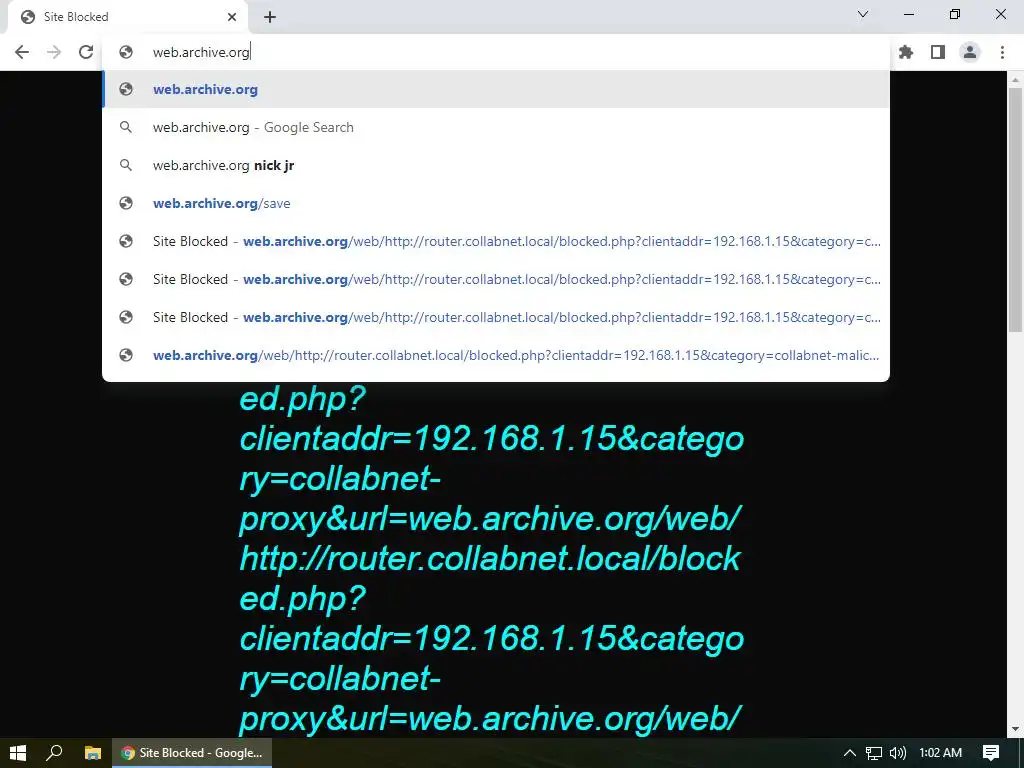The height and width of the screenshot is (768, 1024).
Task: Click the 'clientaddr=192.168.1.15&catego' text near bottom
Action: pos(492,638)
